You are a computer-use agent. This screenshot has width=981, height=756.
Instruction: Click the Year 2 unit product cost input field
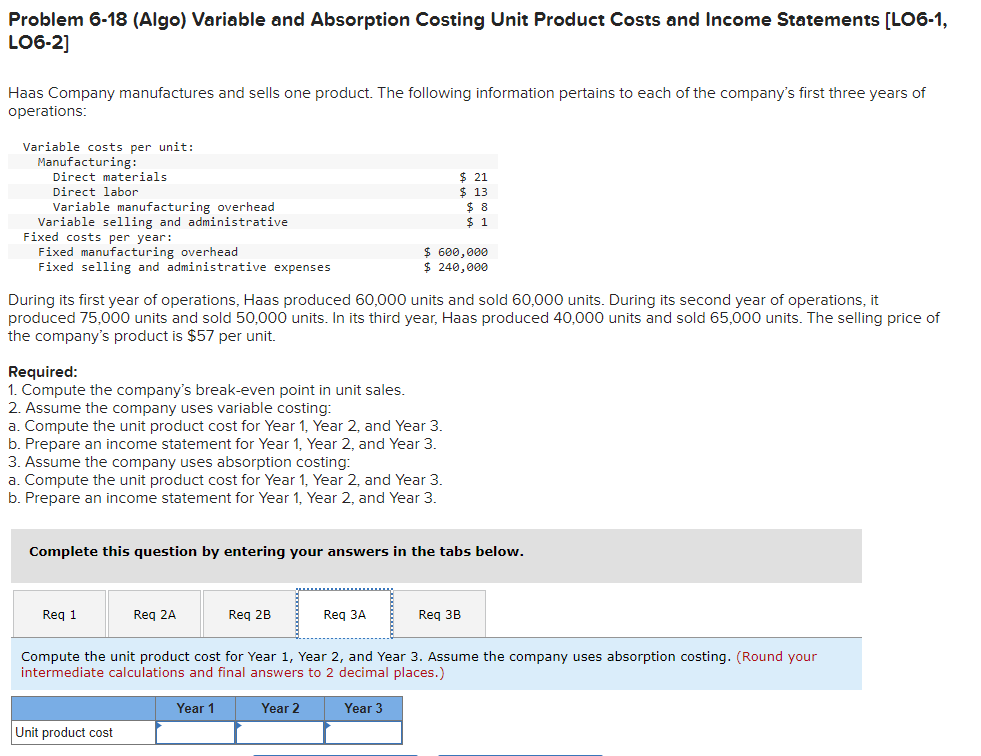point(280,732)
